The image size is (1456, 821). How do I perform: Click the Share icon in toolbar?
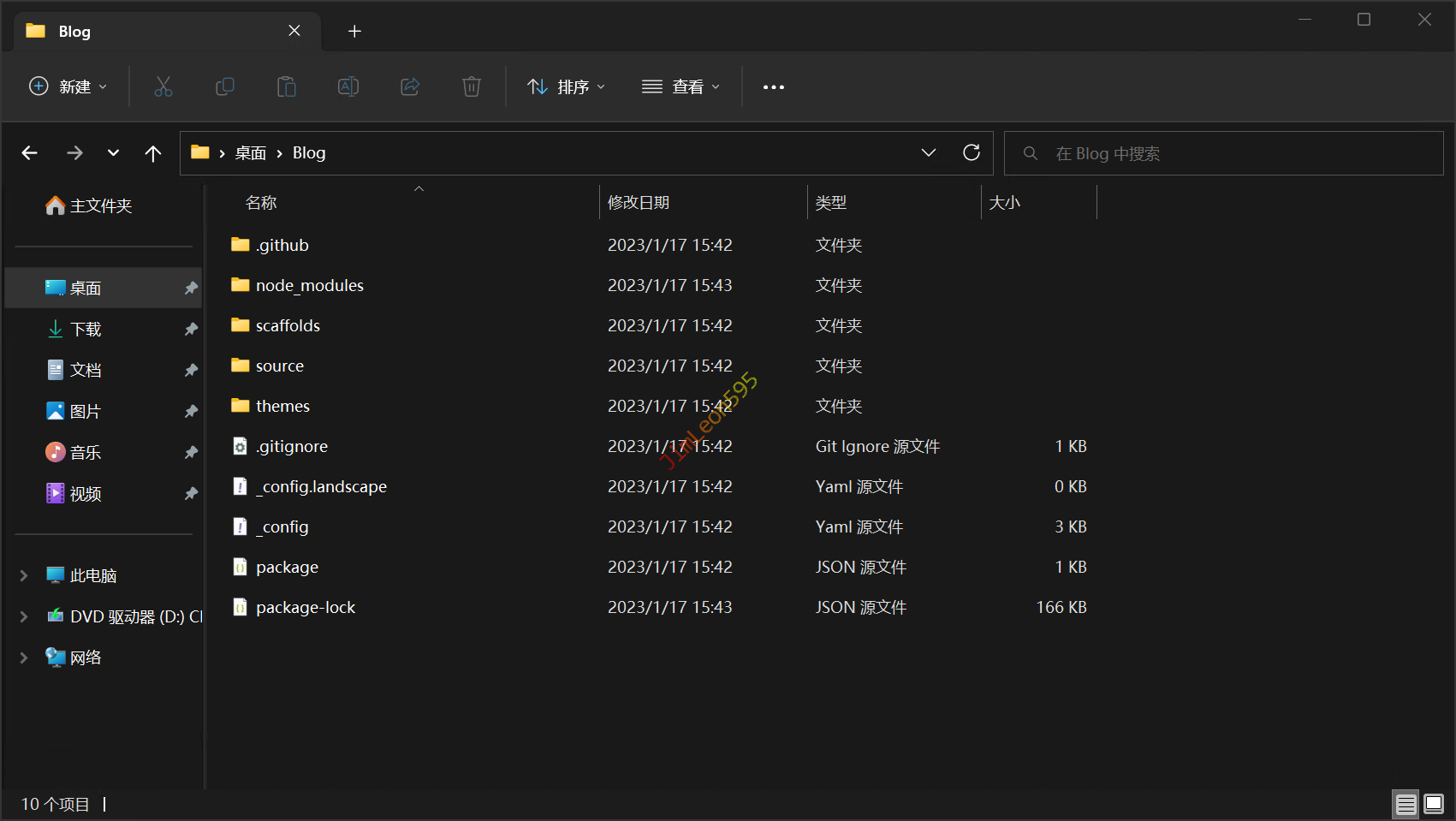click(x=410, y=86)
